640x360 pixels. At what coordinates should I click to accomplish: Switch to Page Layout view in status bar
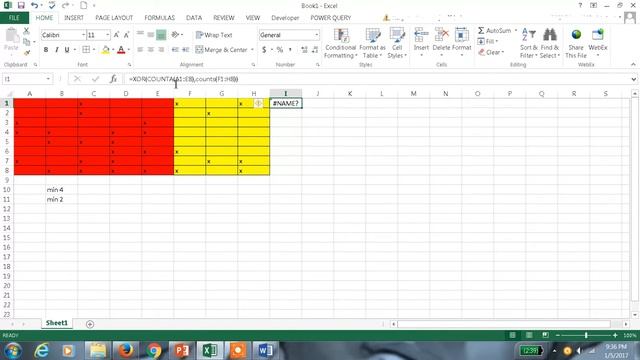pos(529,335)
